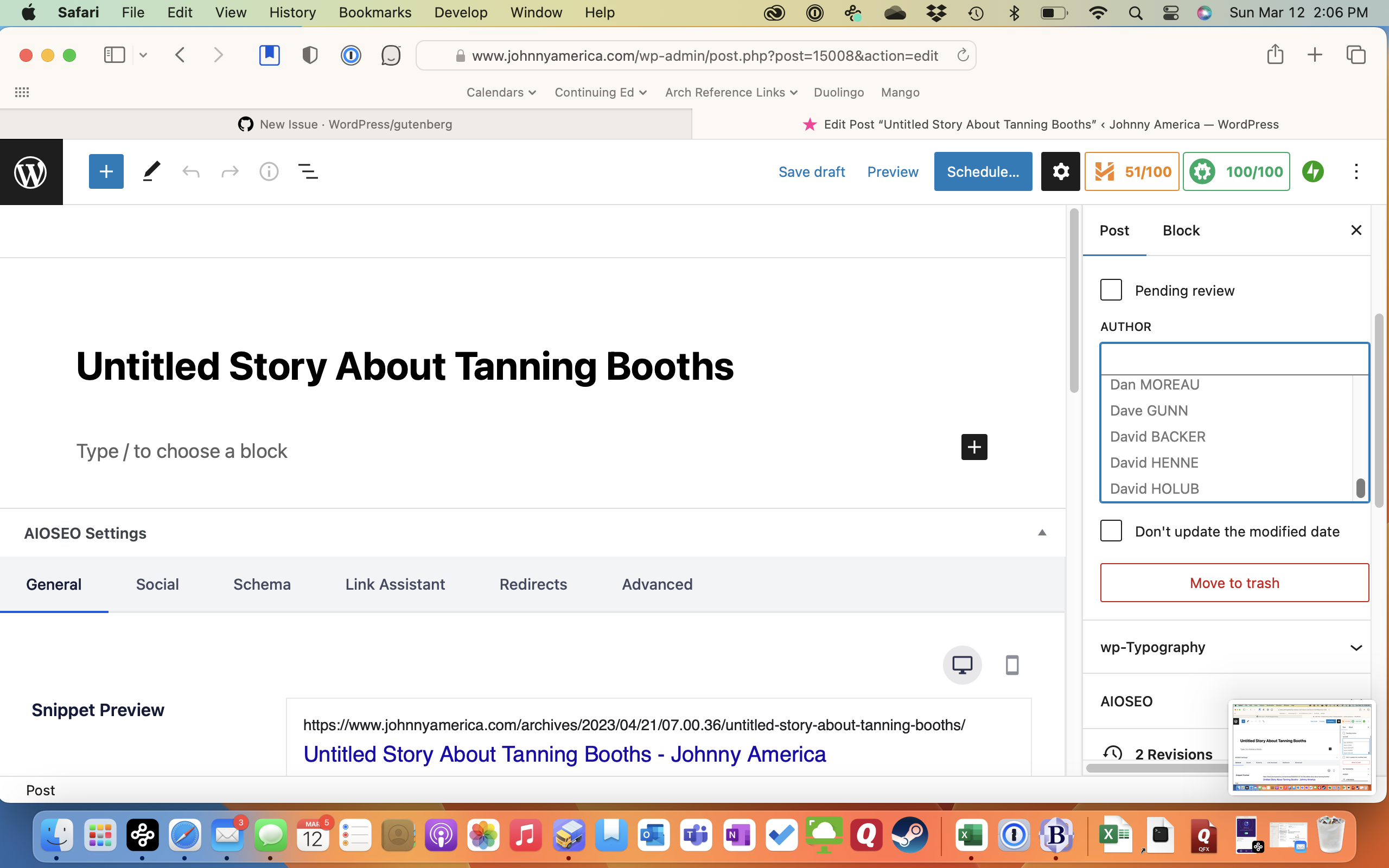
Task: Click the Undo arrow in editor toolbar
Action: (190, 171)
